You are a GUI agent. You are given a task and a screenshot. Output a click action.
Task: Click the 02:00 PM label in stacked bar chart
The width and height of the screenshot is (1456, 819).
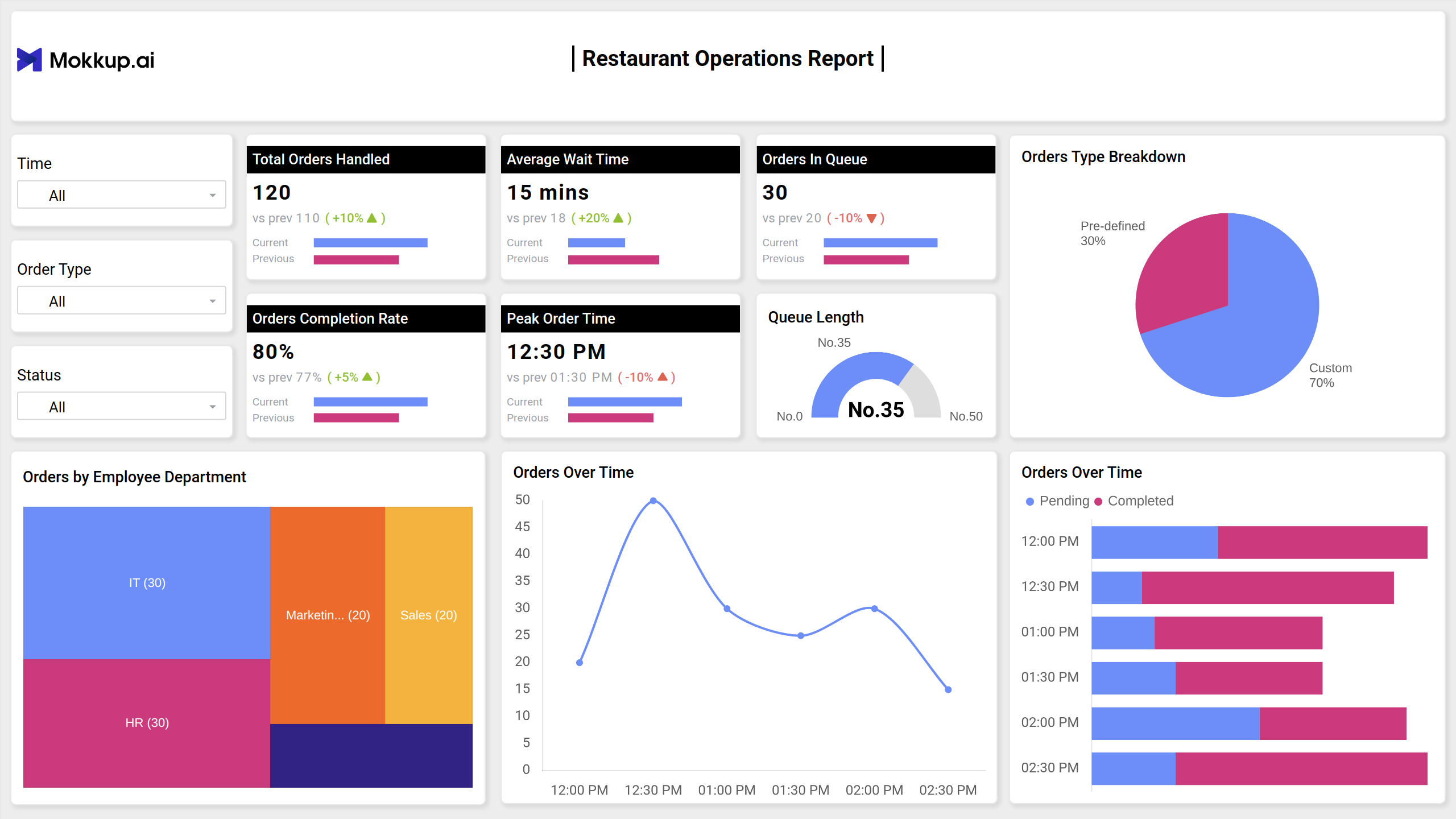coord(1050,722)
